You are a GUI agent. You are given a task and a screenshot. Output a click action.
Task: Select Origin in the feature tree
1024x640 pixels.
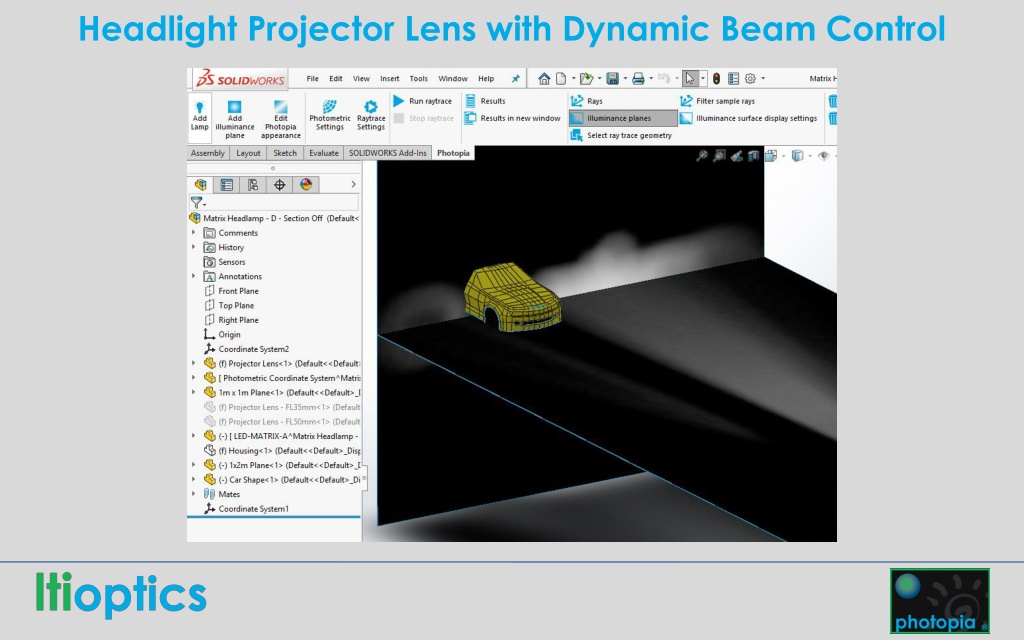coord(222,334)
